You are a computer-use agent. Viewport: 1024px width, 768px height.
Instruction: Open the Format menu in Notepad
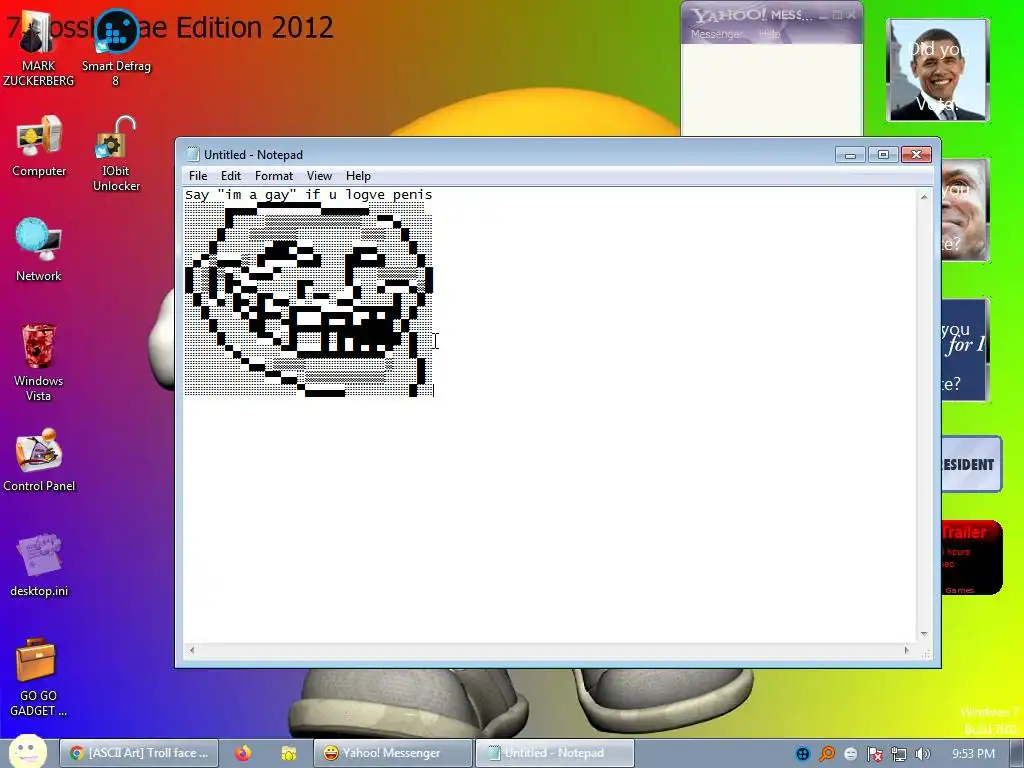274,176
